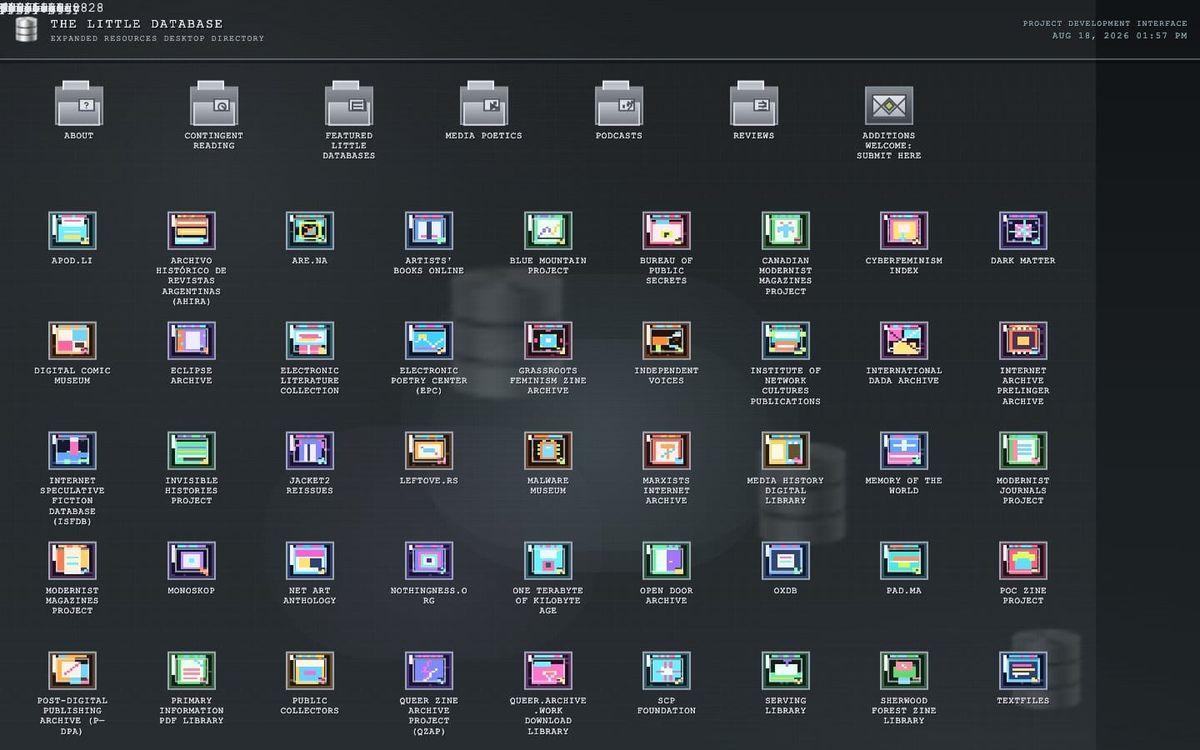Open Sherwood Forest Zine Library icon
Viewport: 1200px width, 750px height.
[x=905, y=670]
